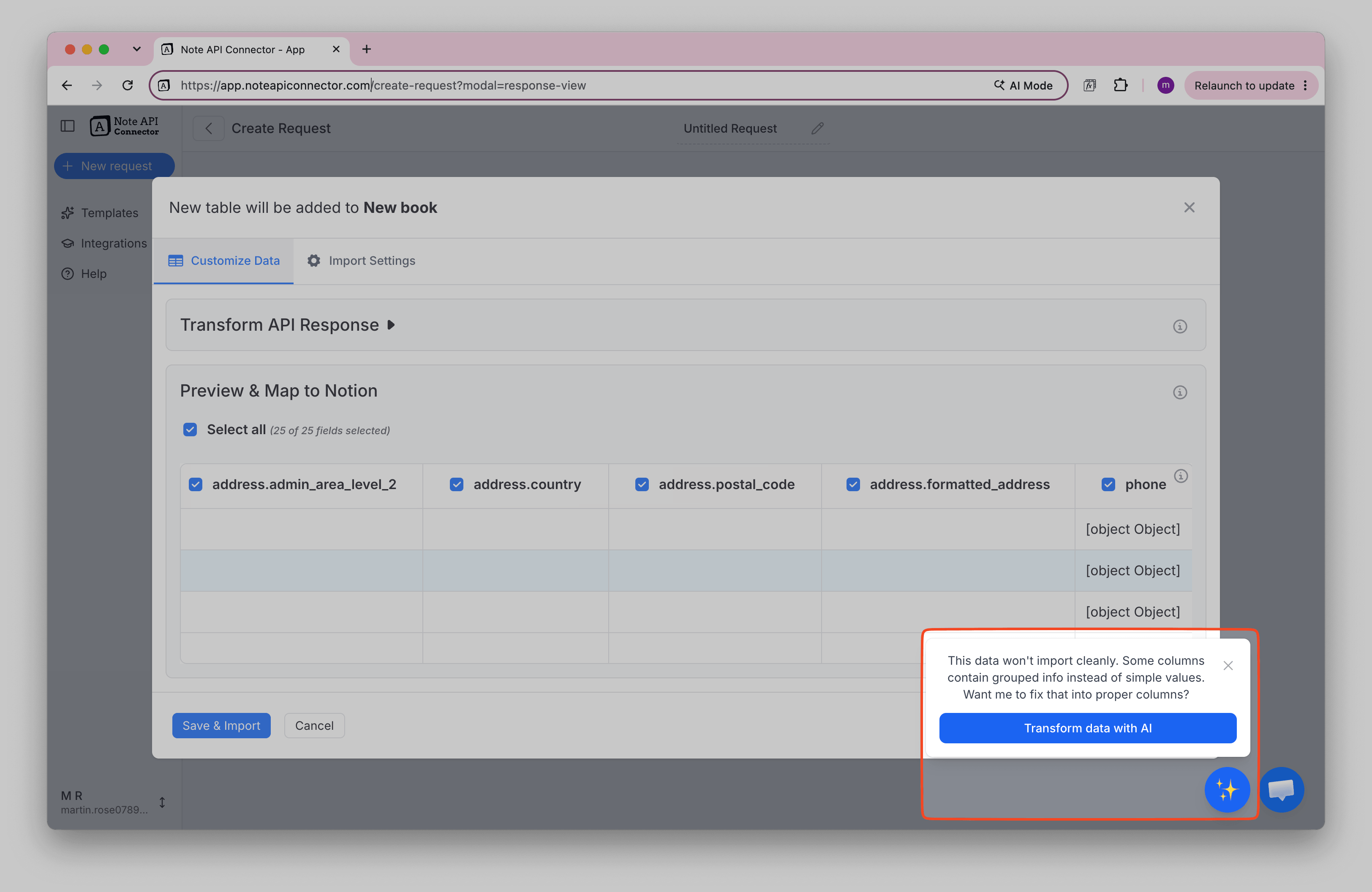This screenshot has width=1372, height=892.
Task: Go back in browser history
Action: [67, 85]
